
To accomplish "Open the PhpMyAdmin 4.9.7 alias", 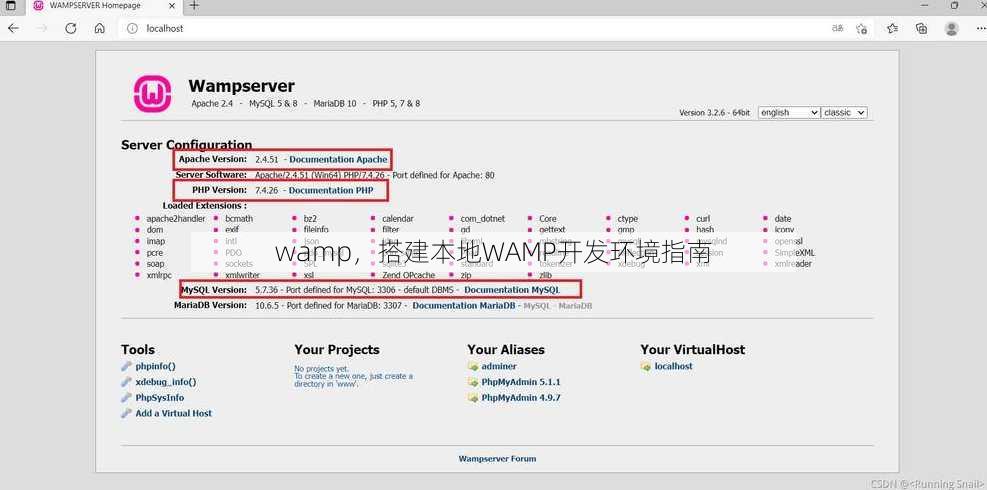I will tap(521, 397).
